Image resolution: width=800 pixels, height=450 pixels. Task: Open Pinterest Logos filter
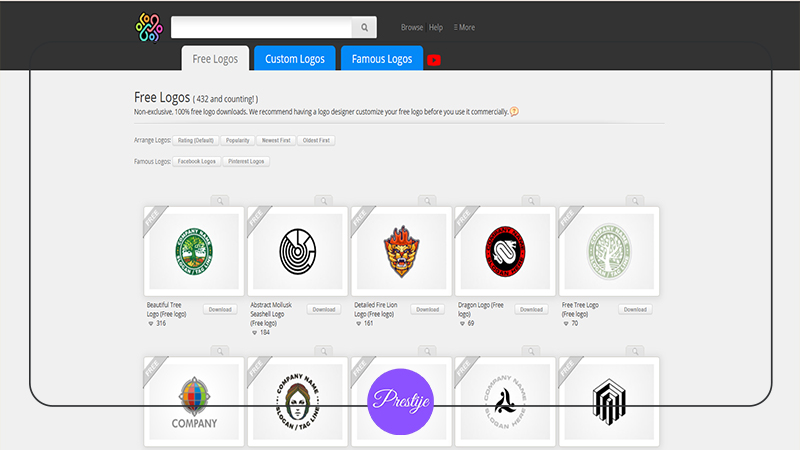246,161
